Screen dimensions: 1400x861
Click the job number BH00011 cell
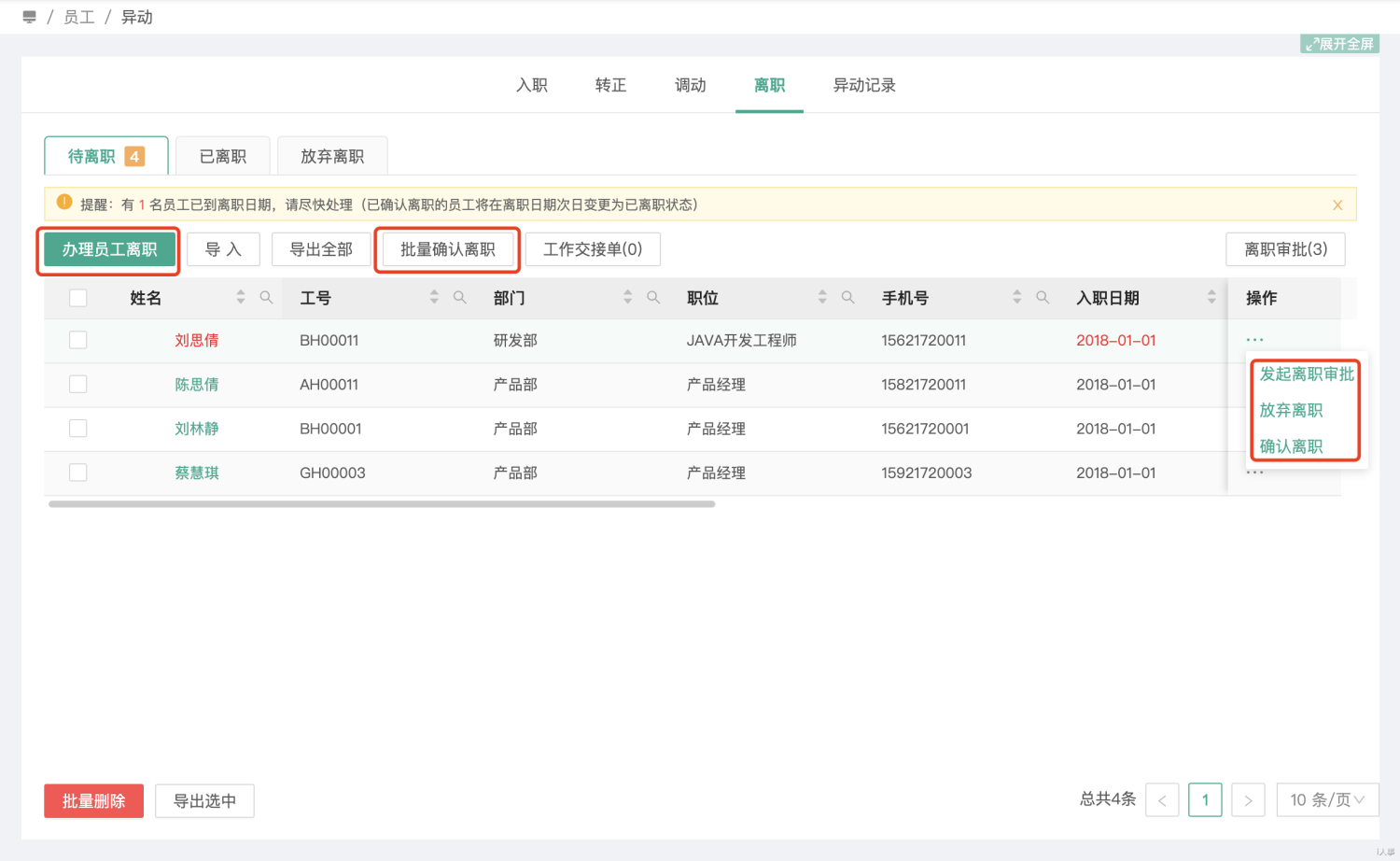point(329,340)
